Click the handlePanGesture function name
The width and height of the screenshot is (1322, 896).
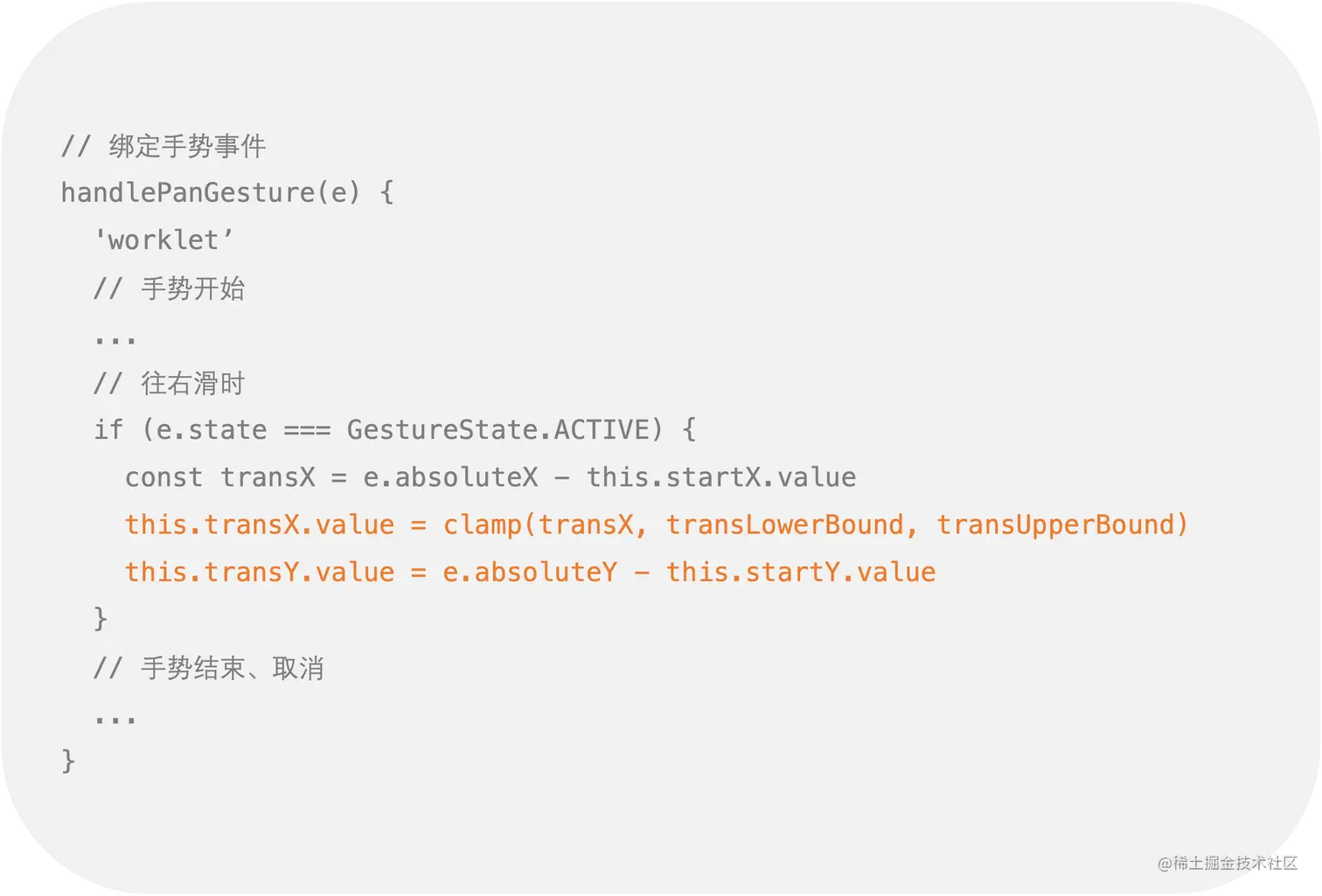187,192
